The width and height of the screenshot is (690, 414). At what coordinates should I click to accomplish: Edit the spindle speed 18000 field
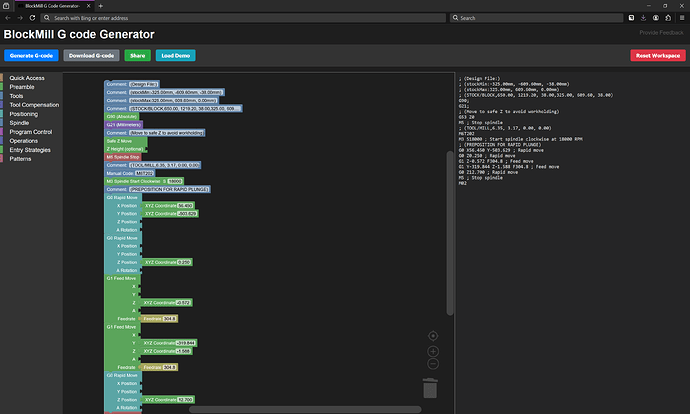click(x=175, y=181)
